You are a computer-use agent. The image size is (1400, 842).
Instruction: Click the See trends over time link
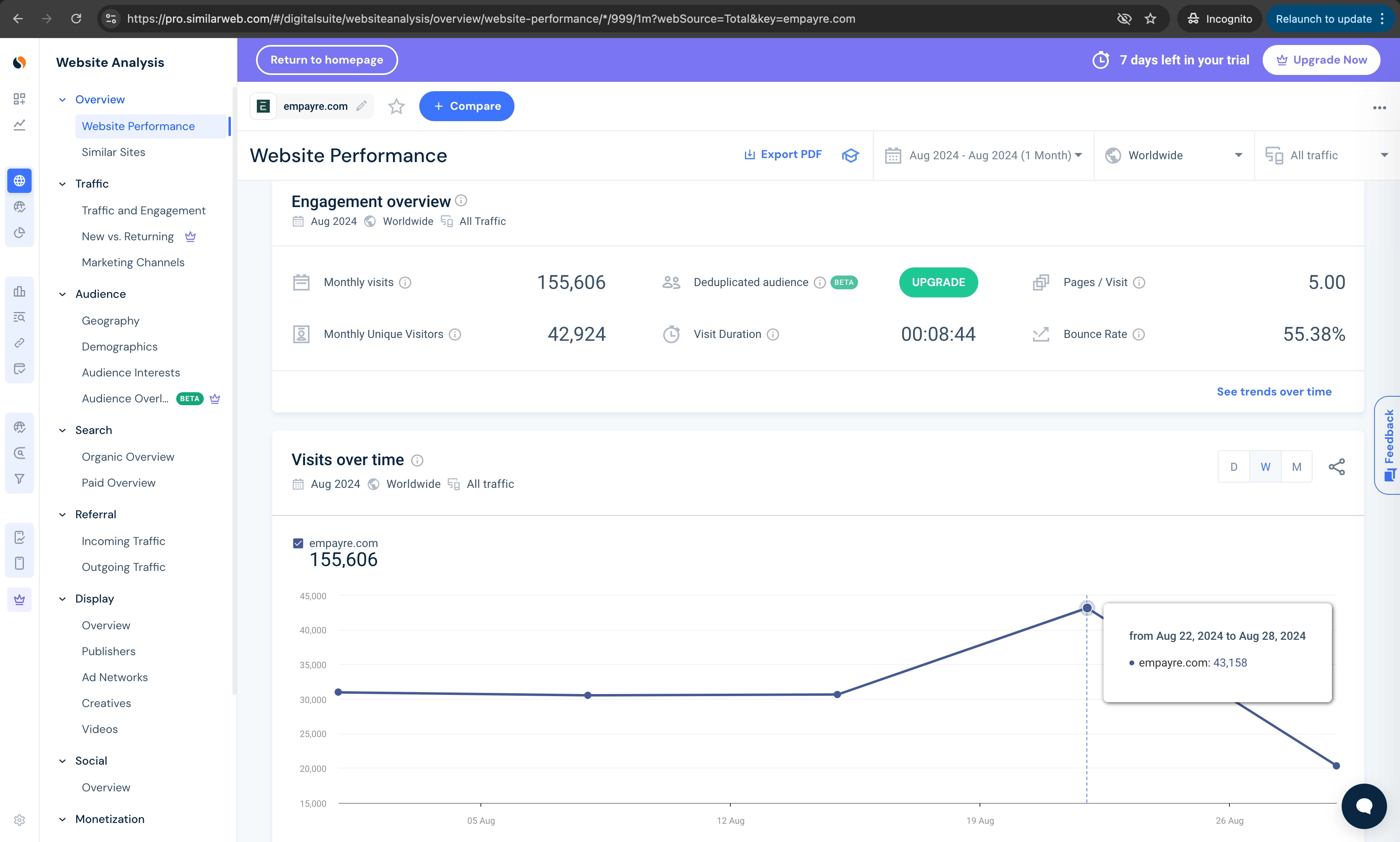pos(1274,391)
